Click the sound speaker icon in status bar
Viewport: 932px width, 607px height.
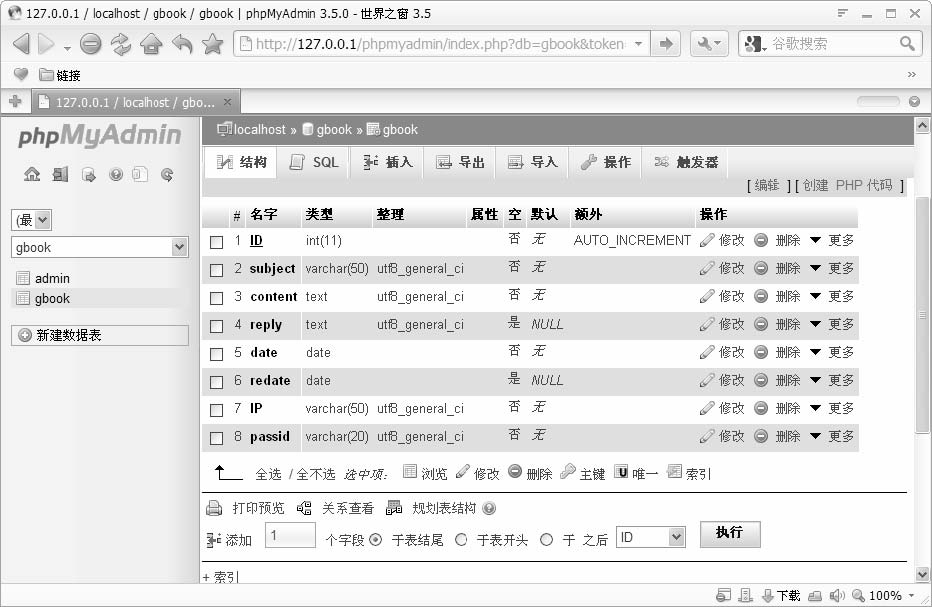point(837,595)
